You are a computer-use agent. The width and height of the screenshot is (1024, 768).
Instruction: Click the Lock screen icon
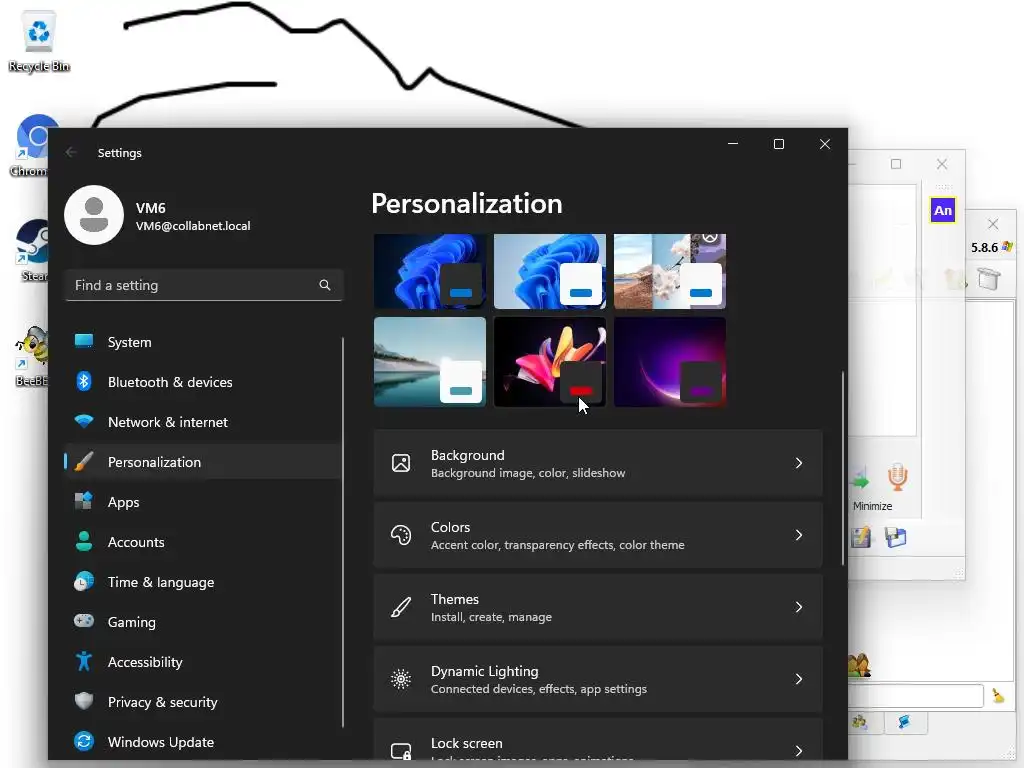tap(401, 751)
